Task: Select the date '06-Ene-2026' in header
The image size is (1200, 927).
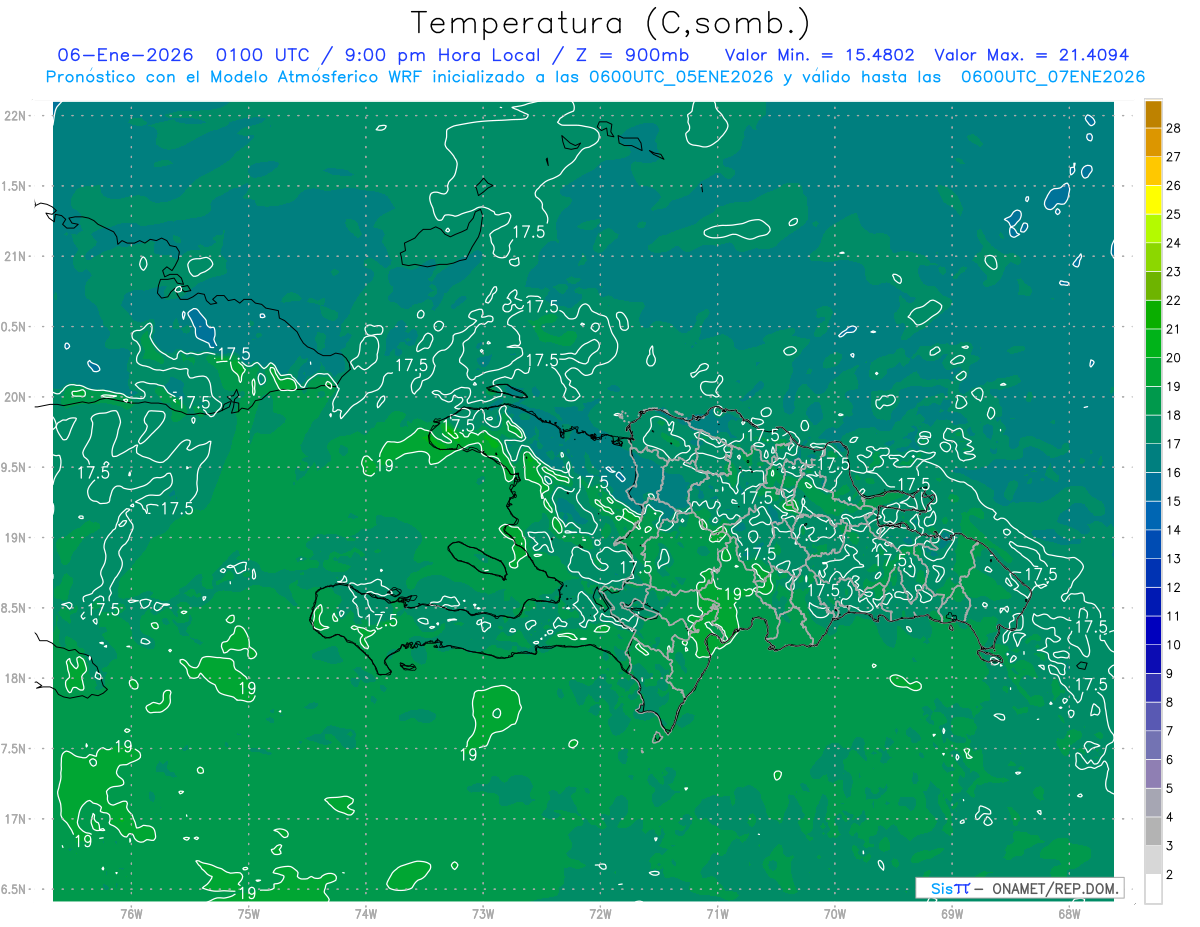Action: [x=125, y=55]
